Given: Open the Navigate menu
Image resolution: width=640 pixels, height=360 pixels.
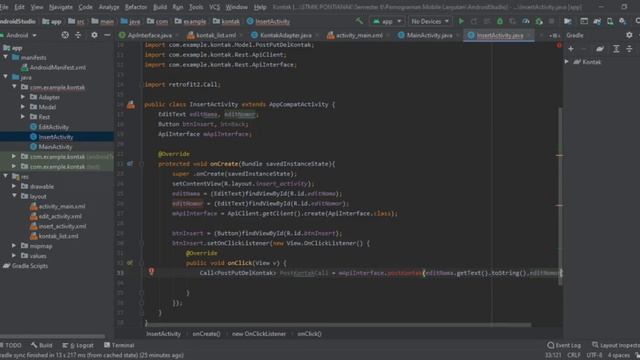Looking at the screenshot, I should tap(60, 7).
